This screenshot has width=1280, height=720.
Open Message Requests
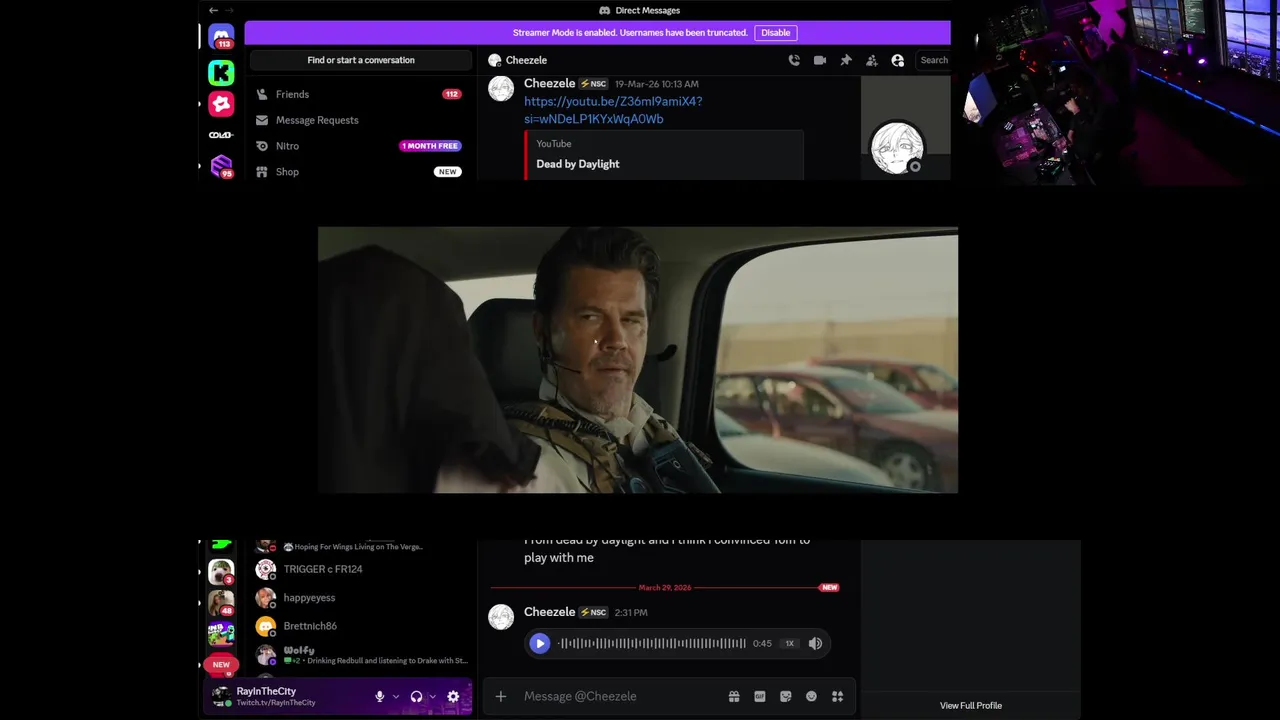361,120
